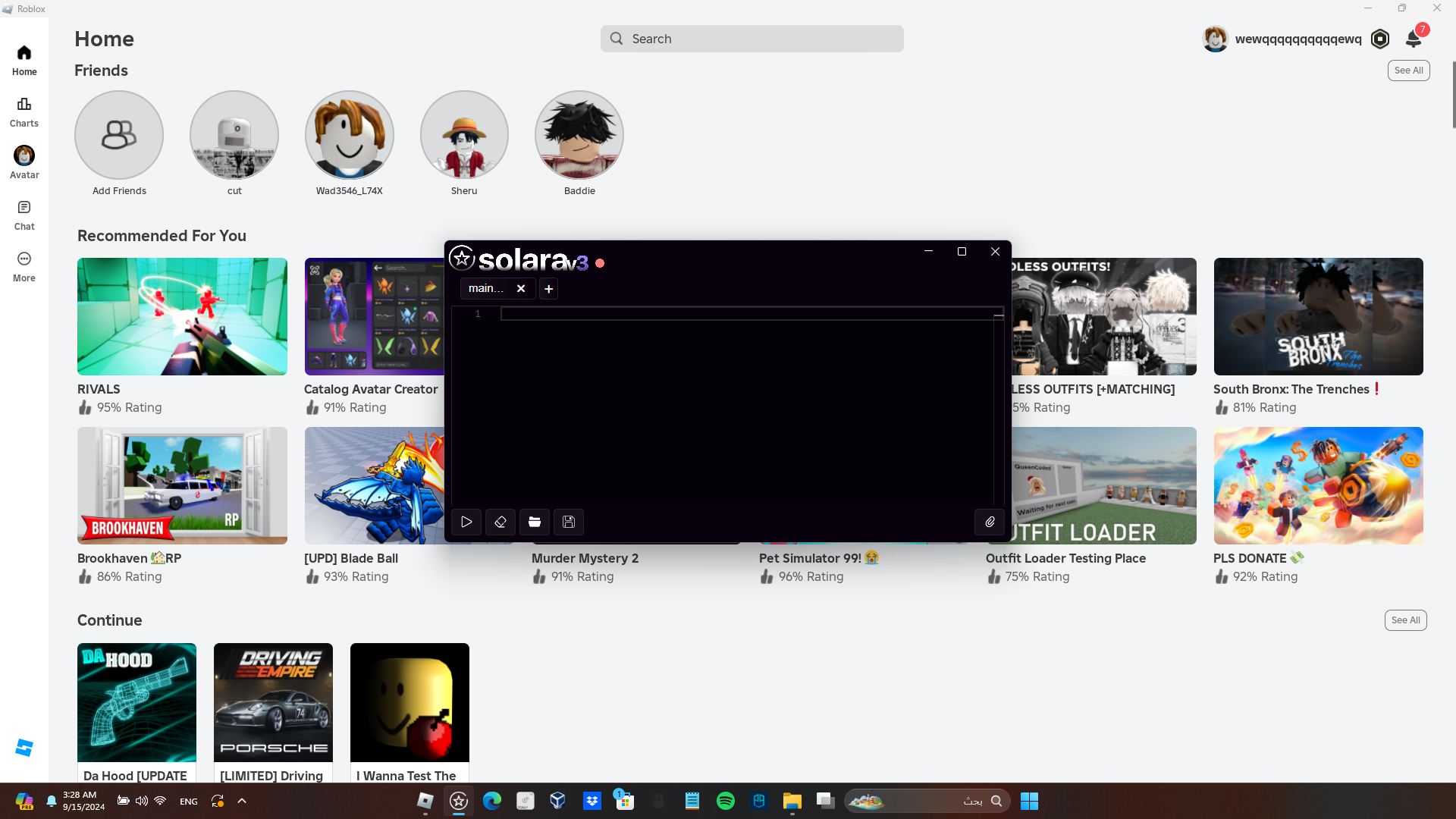Click the eraser clear icon in Solara
The height and width of the screenshot is (819, 1456).
click(x=500, y=522)
